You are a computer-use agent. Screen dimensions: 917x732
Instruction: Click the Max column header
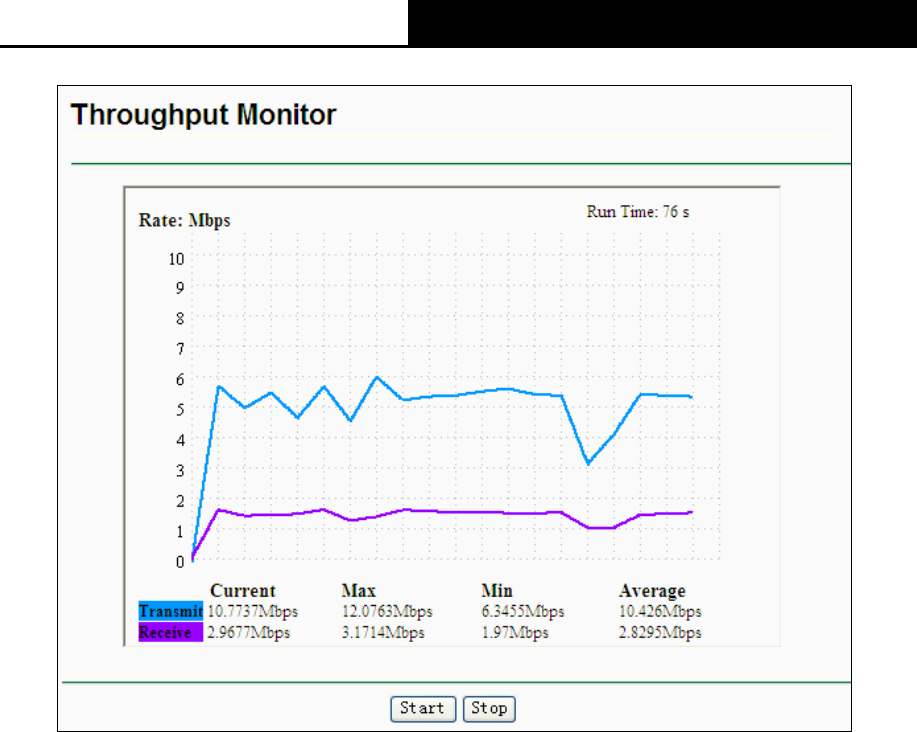tap(358, 591)
